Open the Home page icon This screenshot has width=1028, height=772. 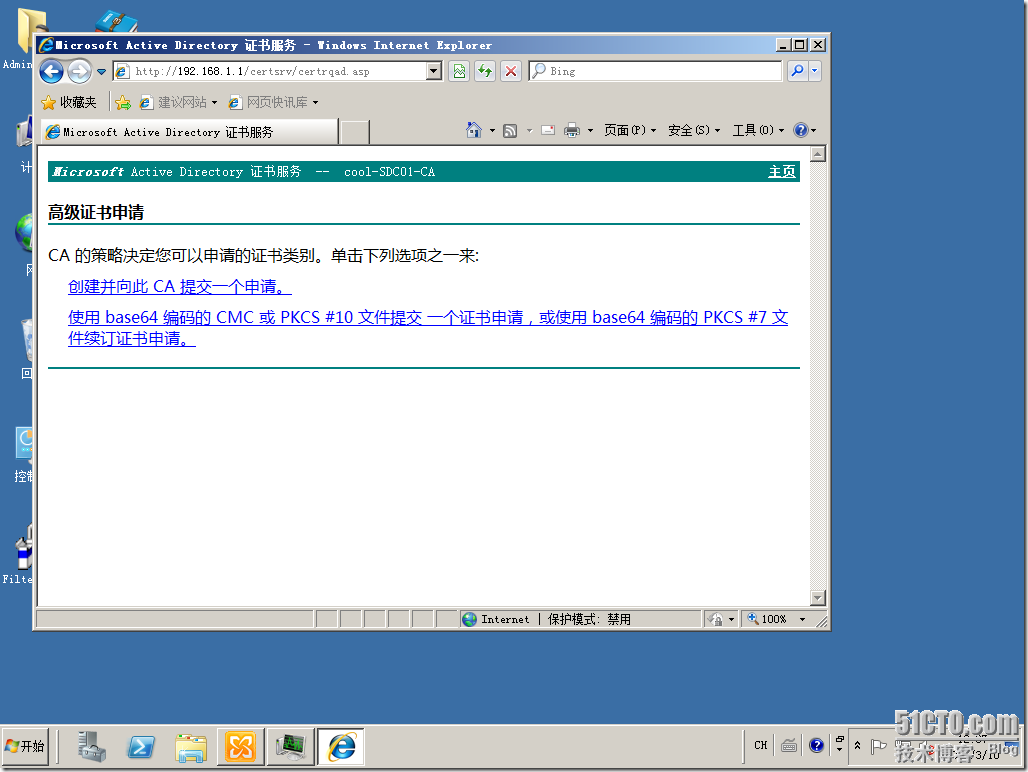coord(473,130)
